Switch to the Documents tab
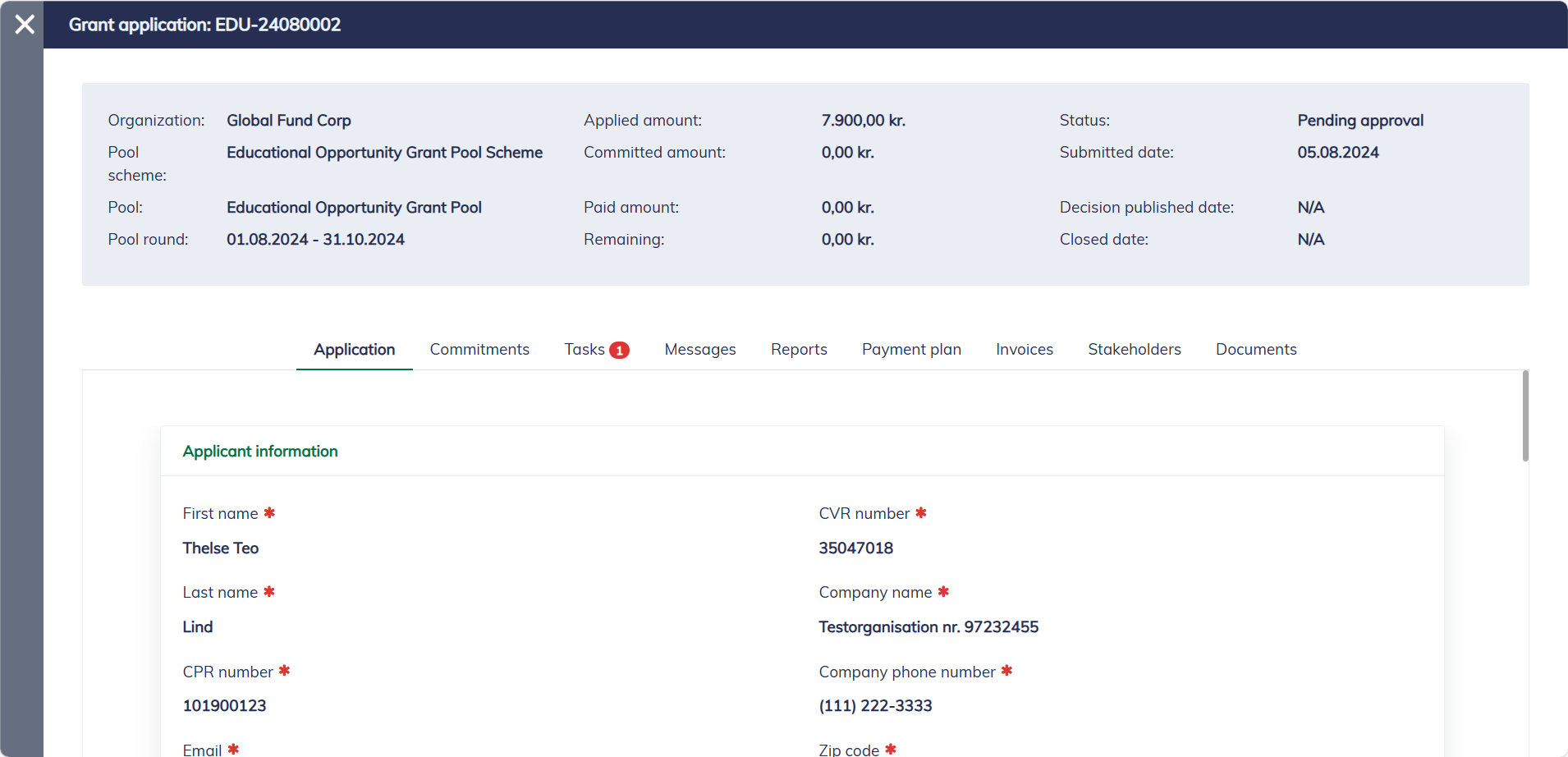 click(x=1255, y=350)
